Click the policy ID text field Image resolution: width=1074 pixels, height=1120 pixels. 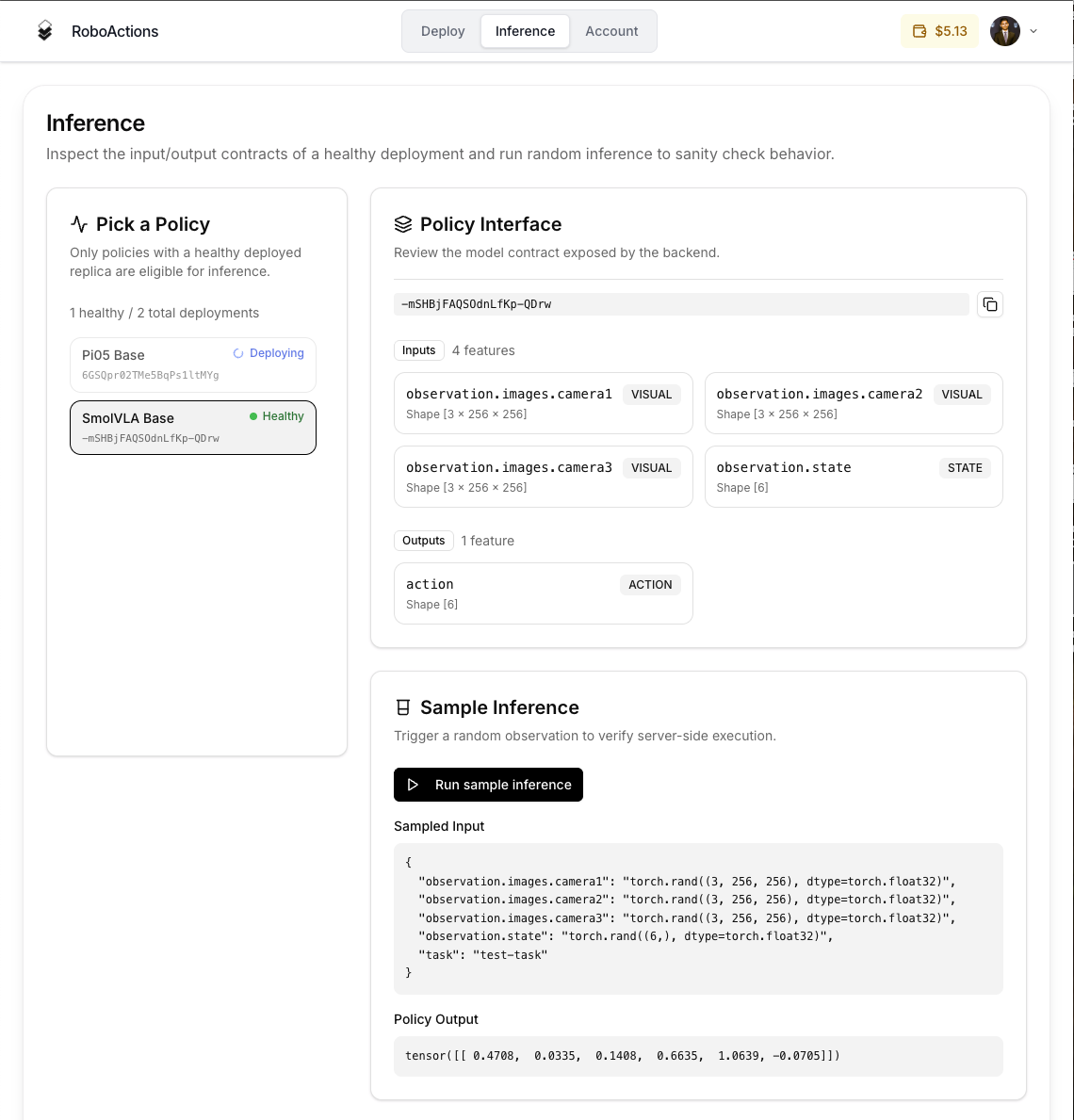pos(681,303)
